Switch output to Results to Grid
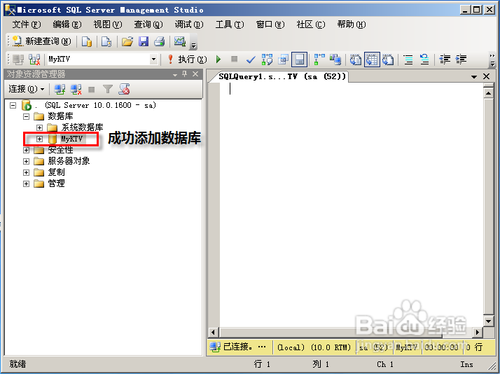This screenshot has width=500, height=374. [372, 60]
